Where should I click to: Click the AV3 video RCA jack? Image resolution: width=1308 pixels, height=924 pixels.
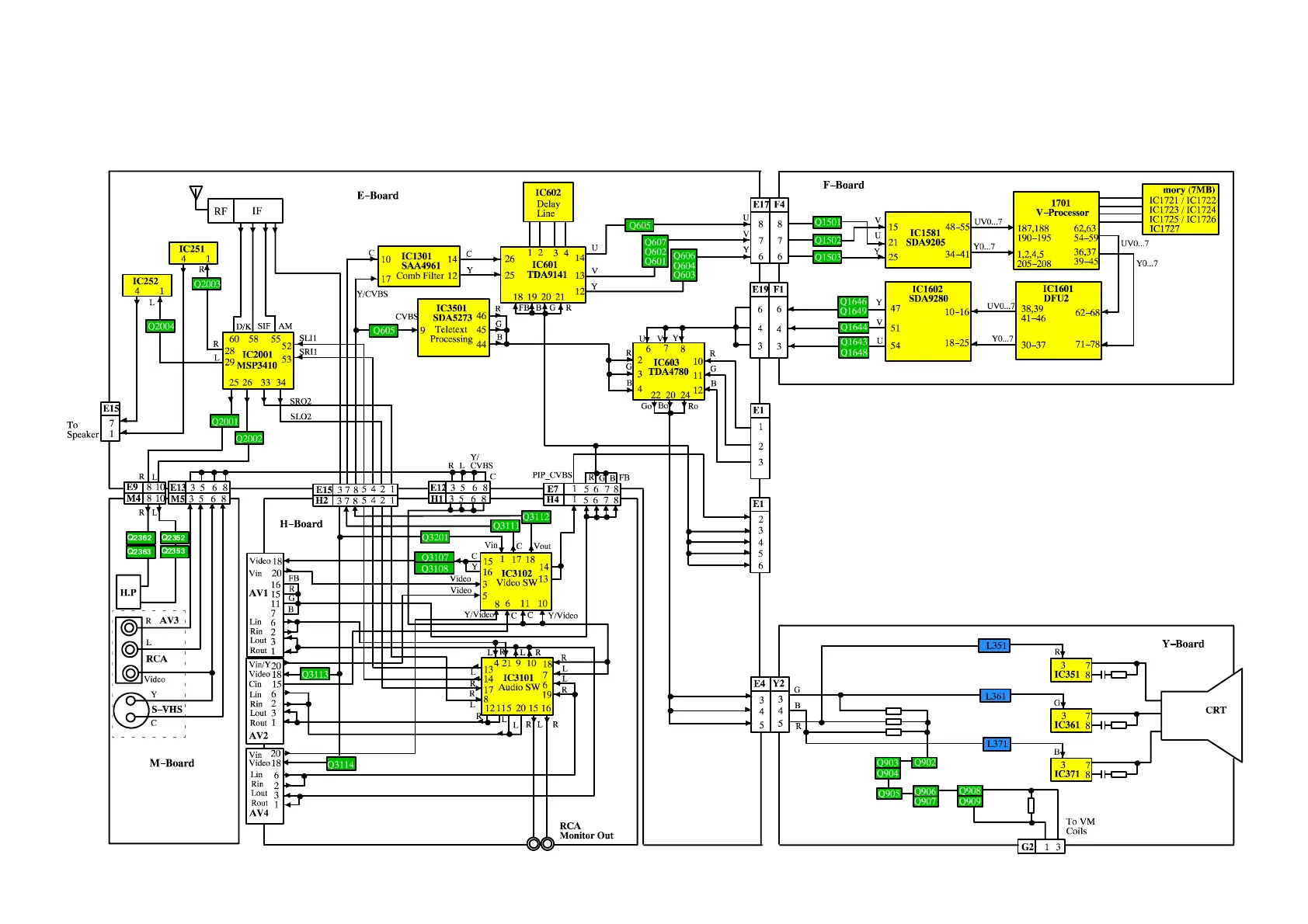tap(130, 672)
